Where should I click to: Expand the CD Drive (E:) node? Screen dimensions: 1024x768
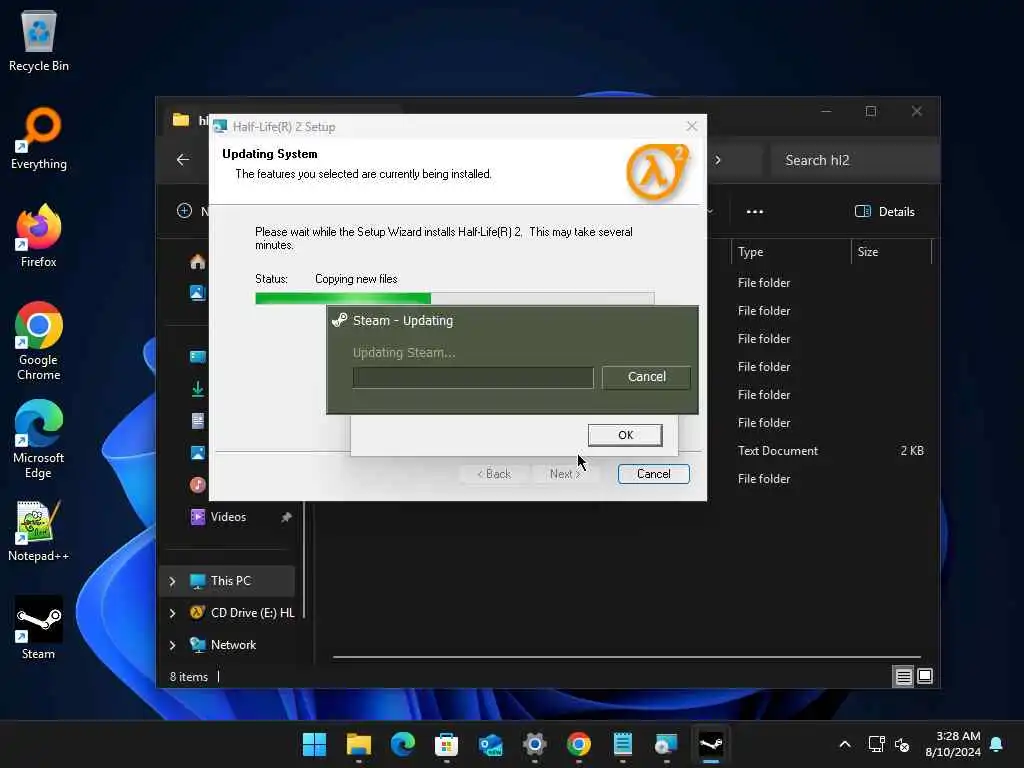click(x=172, y=613)
